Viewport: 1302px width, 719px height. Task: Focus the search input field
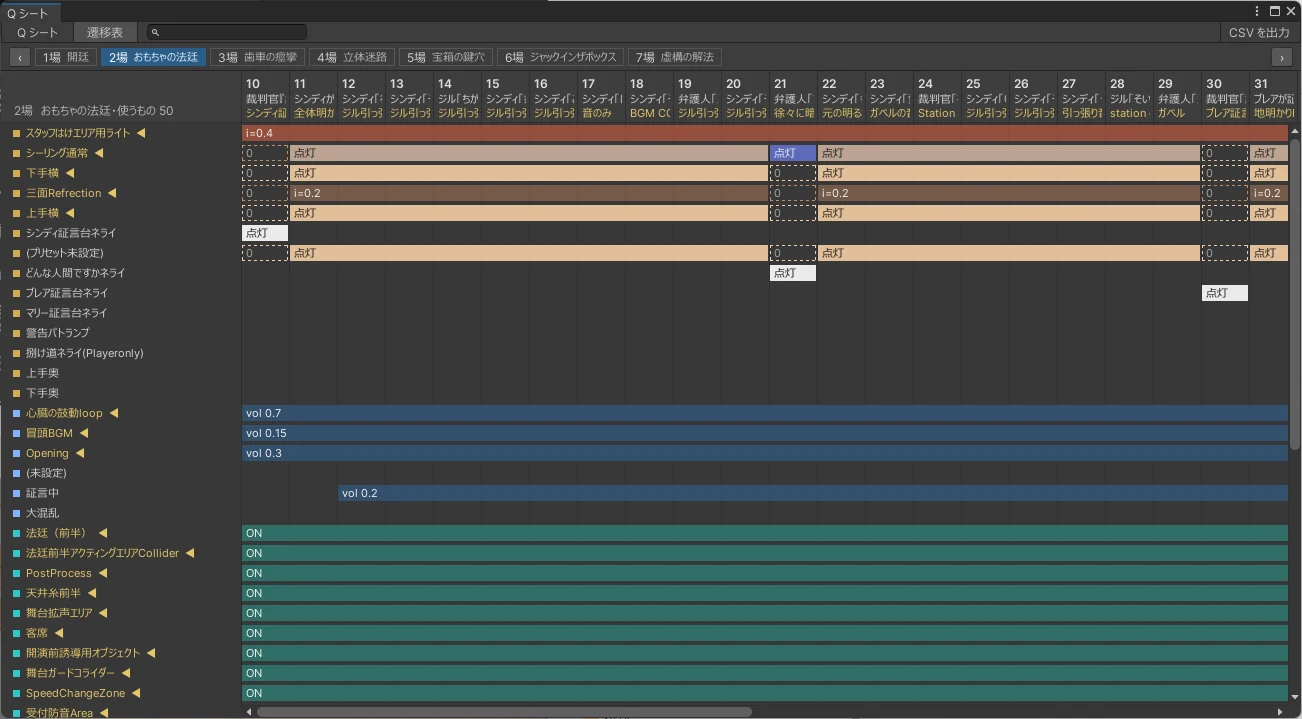coord(227,33)
